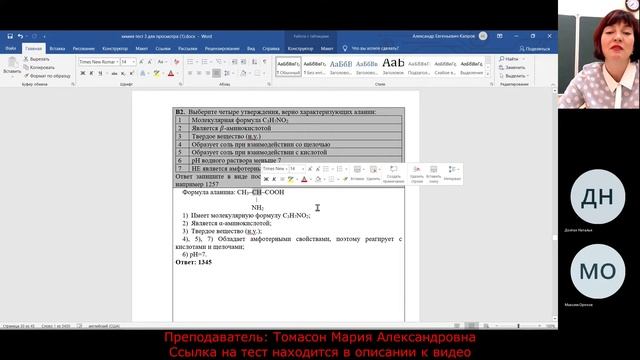Viewport: 640px width, 360px height.
Task: Toggle underline (Ч) in the ribbon
Action: [x=100, y=73]
